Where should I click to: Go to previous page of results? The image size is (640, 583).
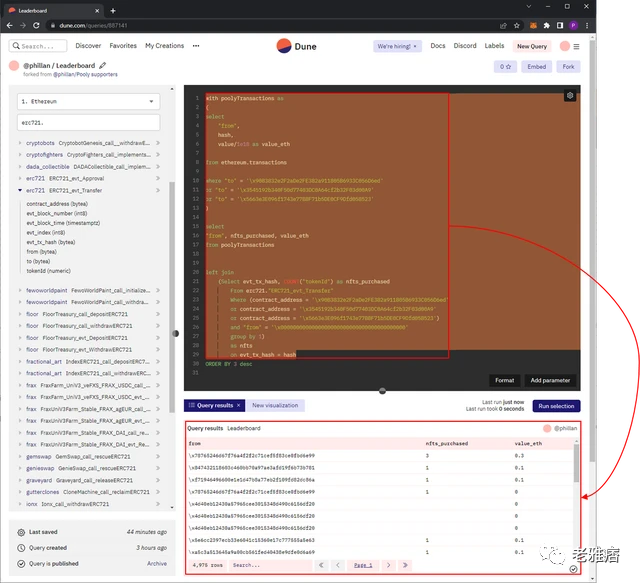click(x=338, y=565)
